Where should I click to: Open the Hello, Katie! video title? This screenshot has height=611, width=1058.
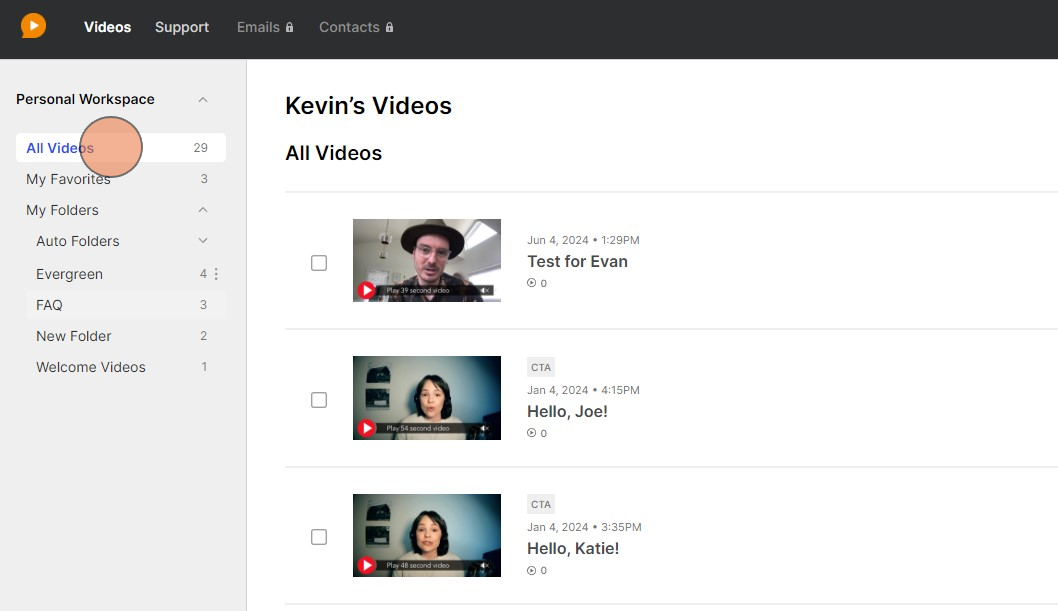tap(573, 548)
